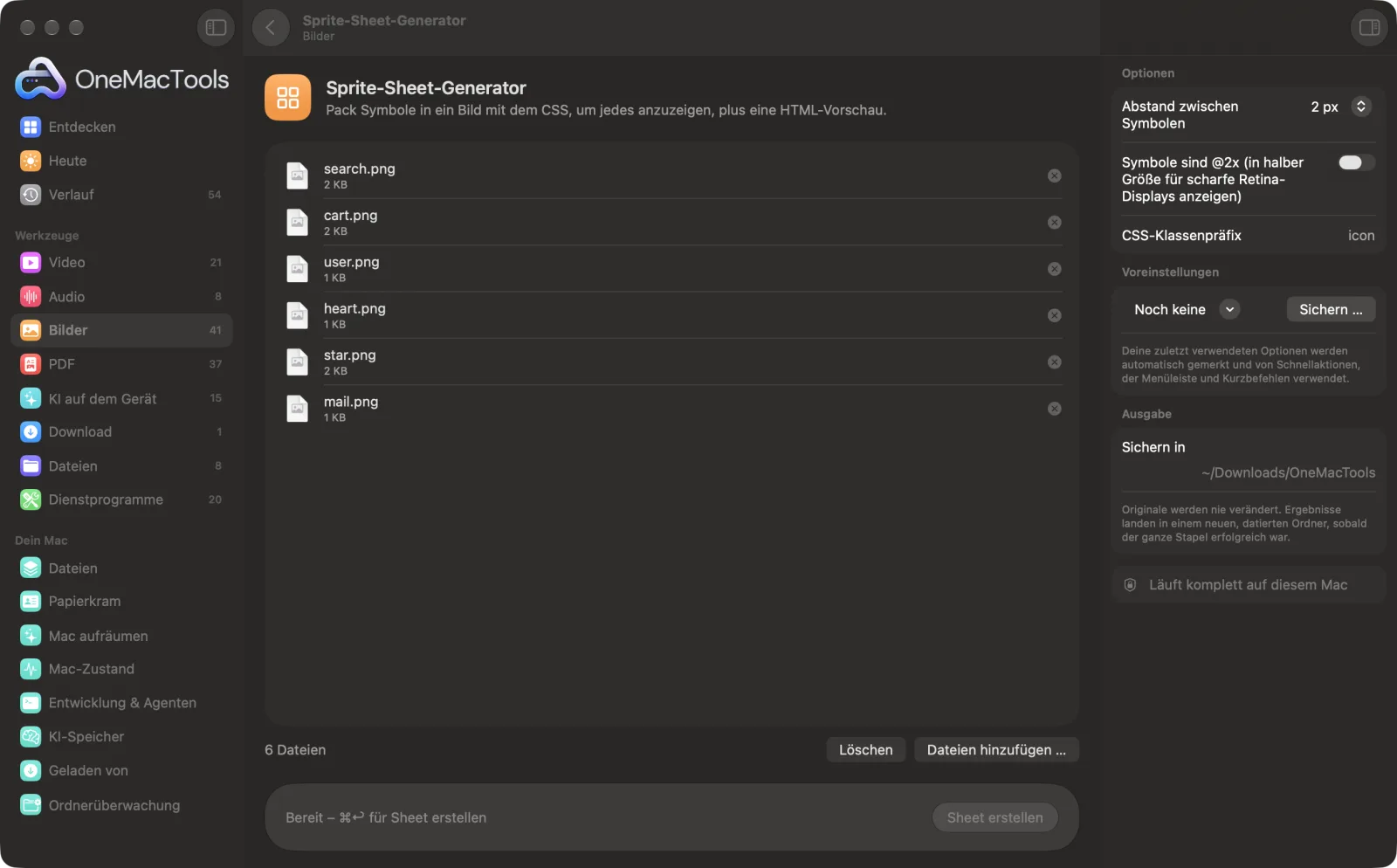
Task: Remove user.png from the list
Action: (x=1055, y=269)
